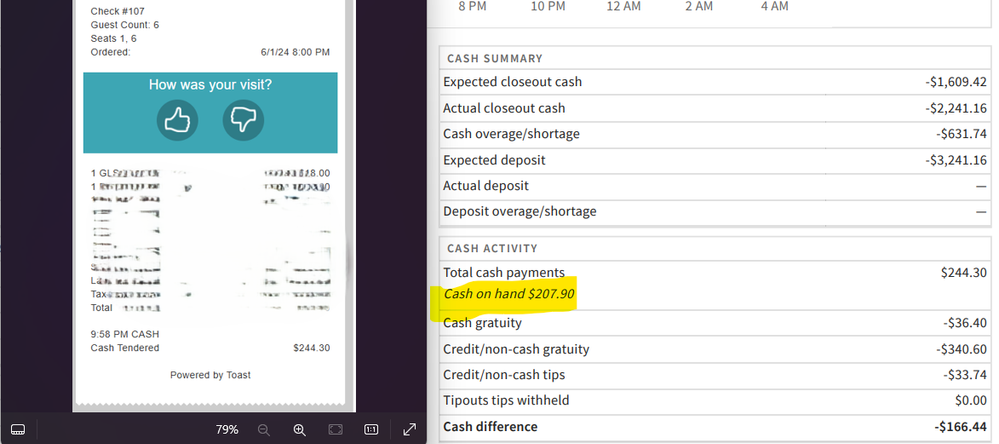Click the 79% zoom level indicator
Screen dimensions: 999x444
point(227,429)
